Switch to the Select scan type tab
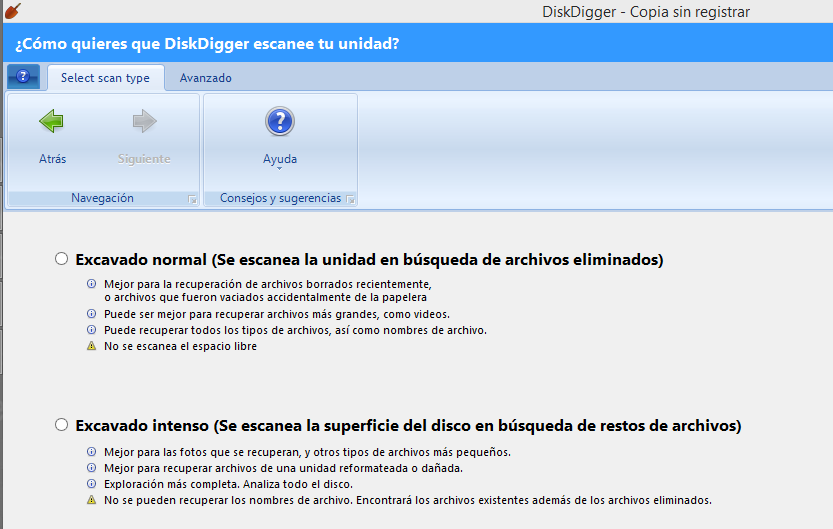Viewport: 833px width, 529px height. point(105,78)
